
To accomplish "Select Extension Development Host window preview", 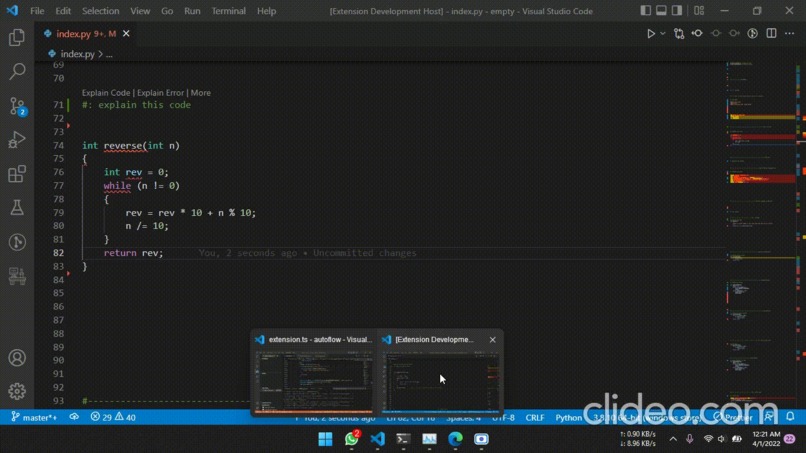I will pos(440,372).
